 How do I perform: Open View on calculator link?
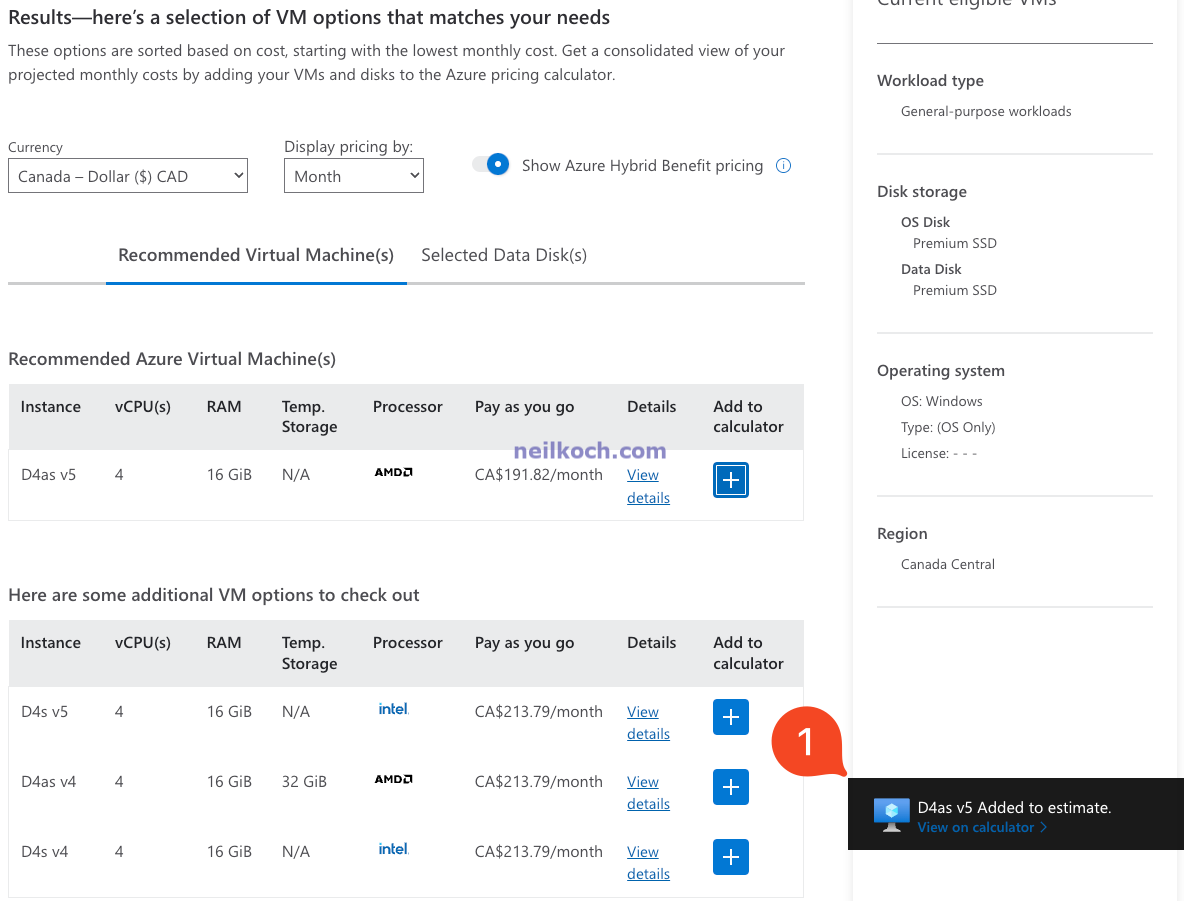[982, 828]
